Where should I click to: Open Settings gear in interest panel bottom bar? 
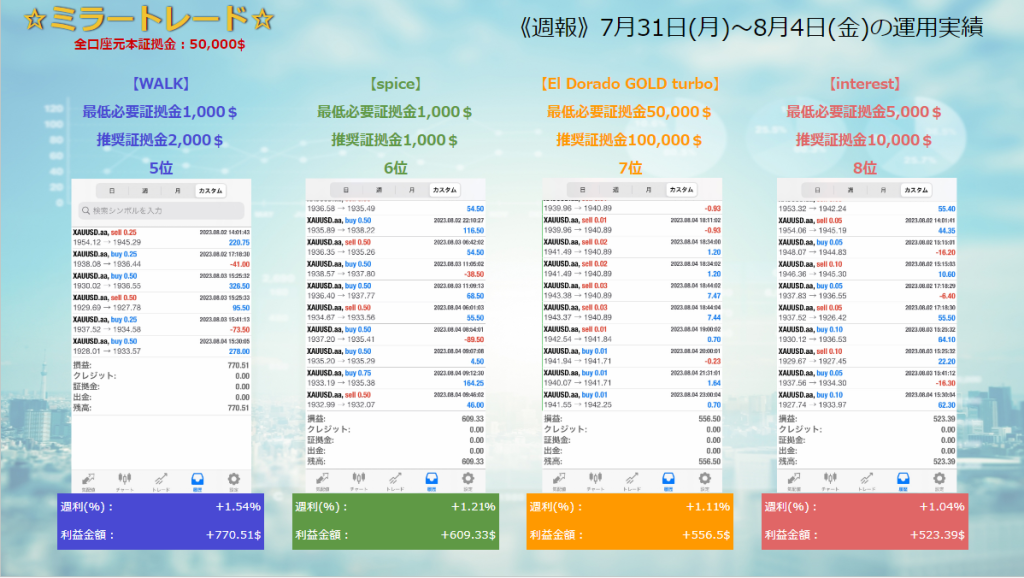coord(939,480)
